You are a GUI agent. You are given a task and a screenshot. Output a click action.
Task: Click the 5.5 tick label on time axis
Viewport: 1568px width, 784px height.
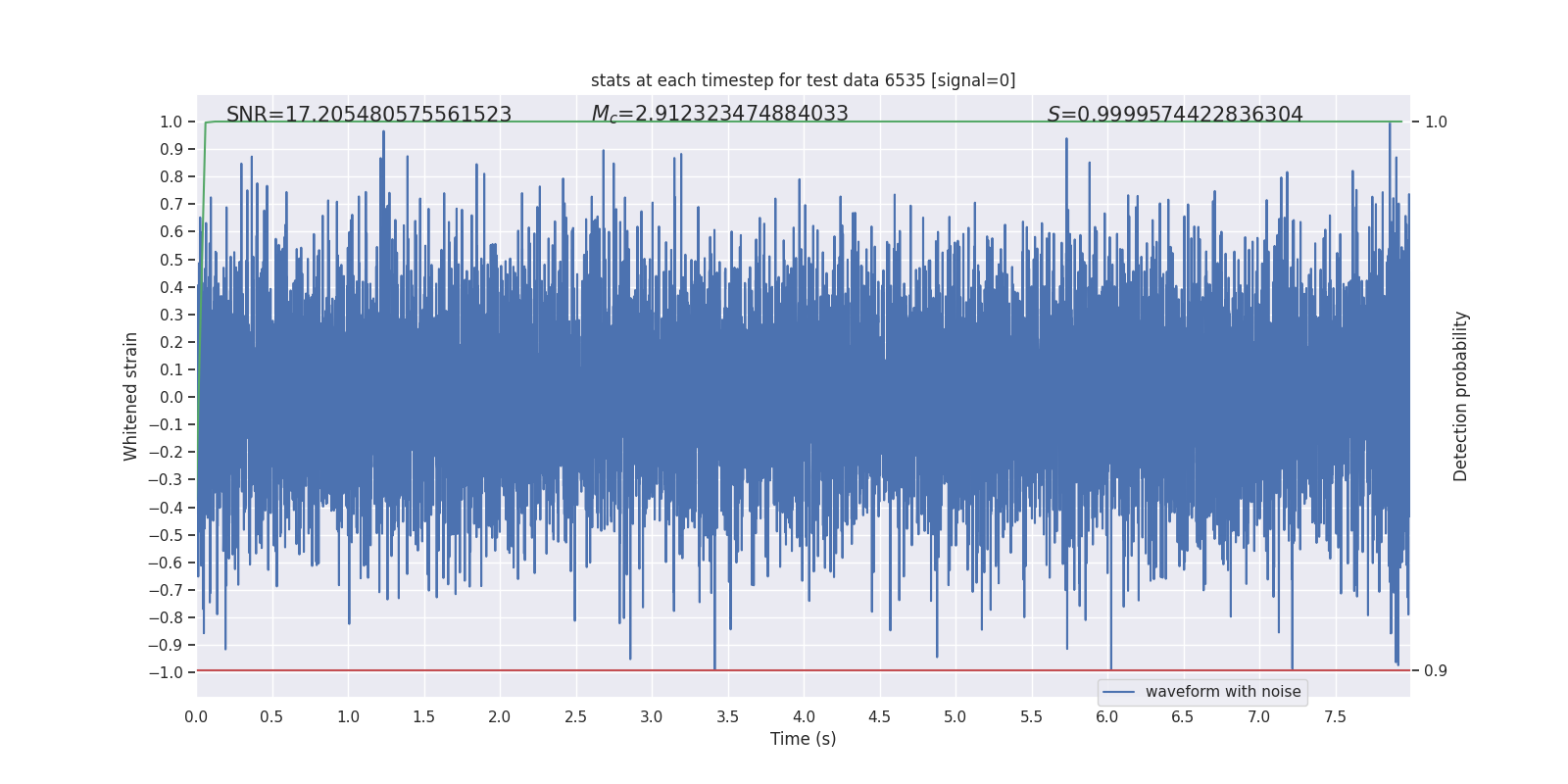tap(1031, 717)
